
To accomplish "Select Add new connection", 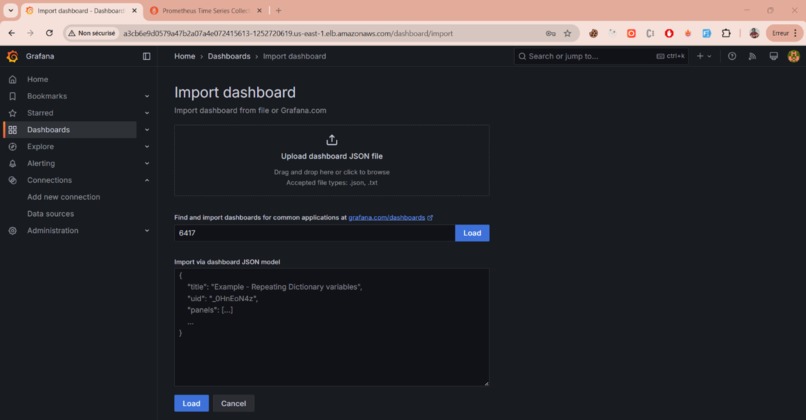I will point(64,197).
